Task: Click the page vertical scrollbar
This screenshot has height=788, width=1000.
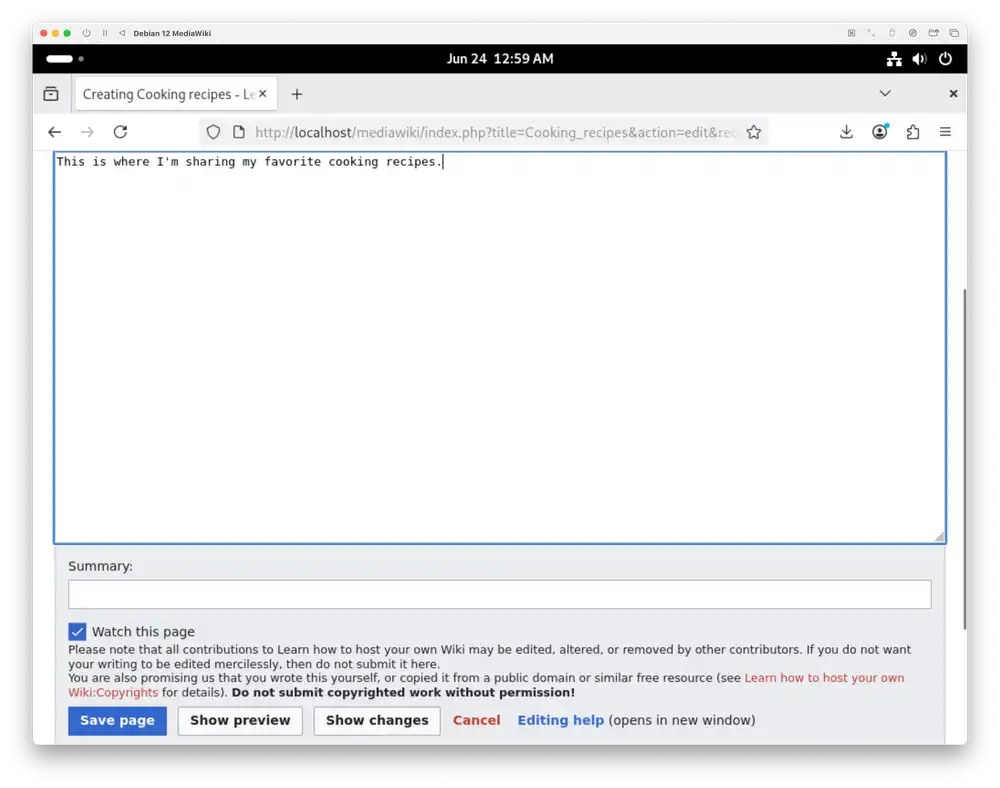Action: [964, 459]
